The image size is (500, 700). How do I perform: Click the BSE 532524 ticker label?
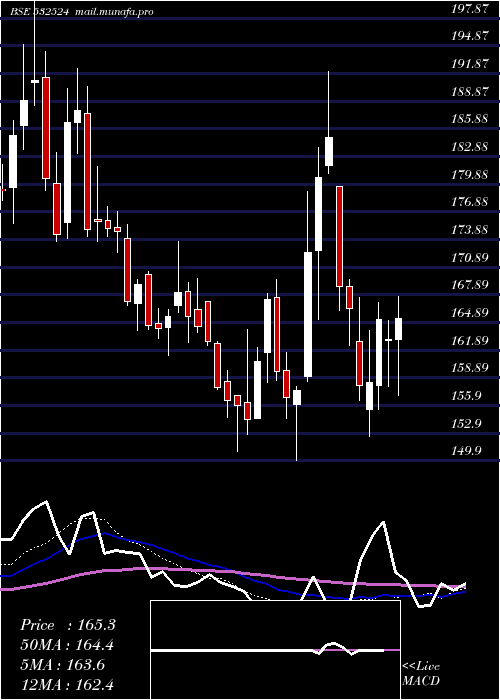click(x=39, y=12)
